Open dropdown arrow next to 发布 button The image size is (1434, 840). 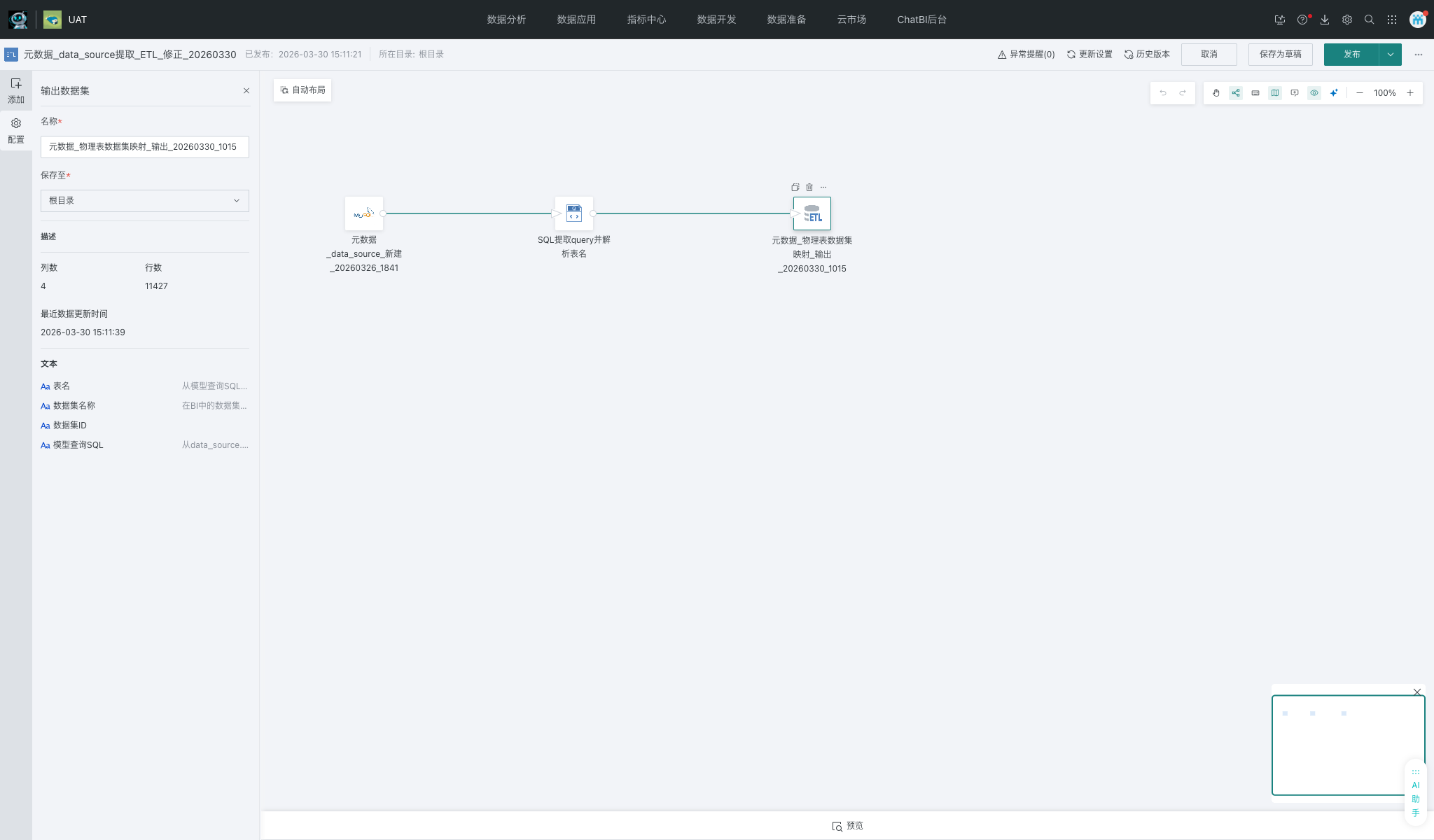tap(1391, 55)
